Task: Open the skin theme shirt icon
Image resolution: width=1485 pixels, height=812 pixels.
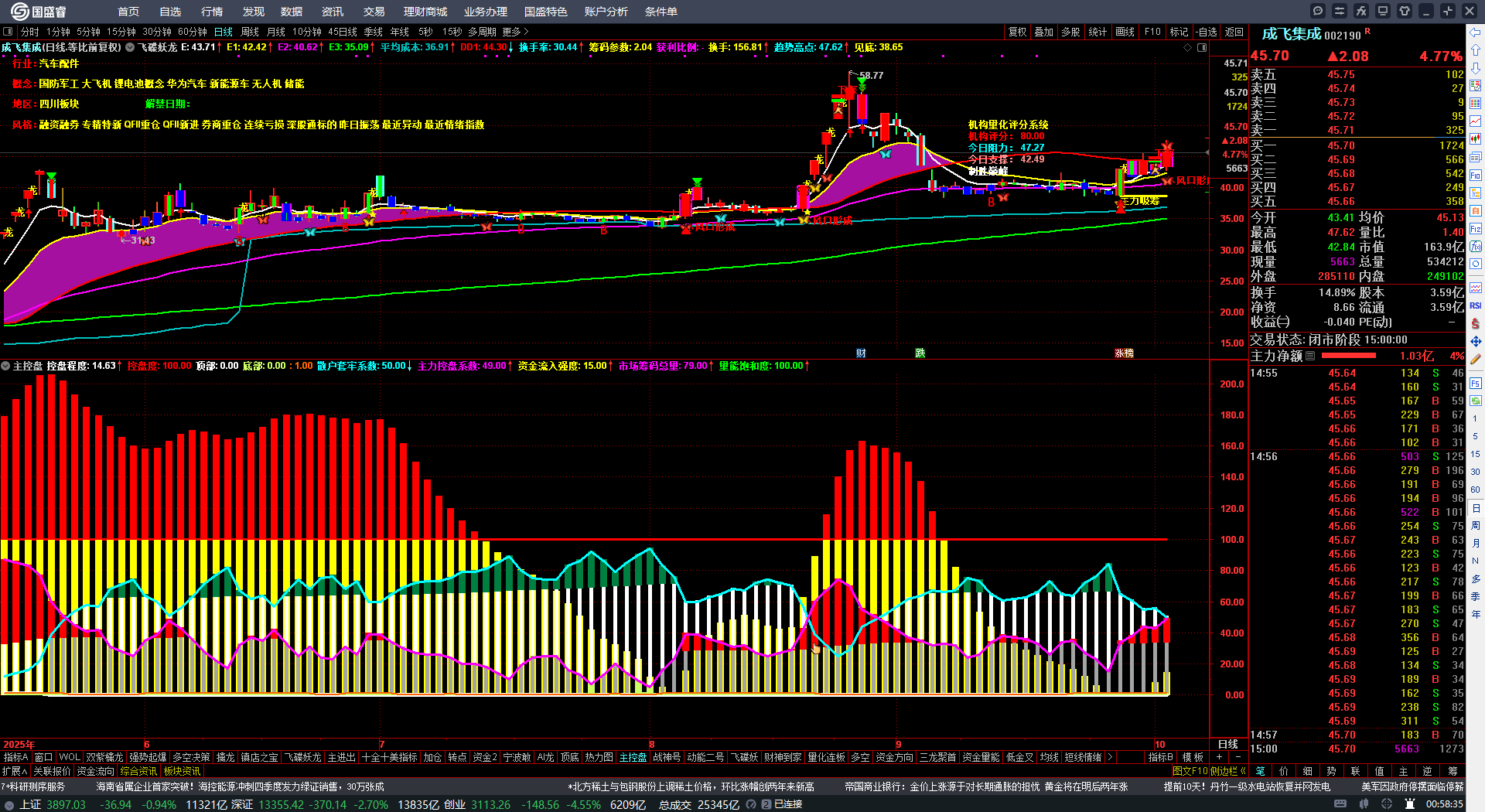Action: click(x=1405, y=11)
